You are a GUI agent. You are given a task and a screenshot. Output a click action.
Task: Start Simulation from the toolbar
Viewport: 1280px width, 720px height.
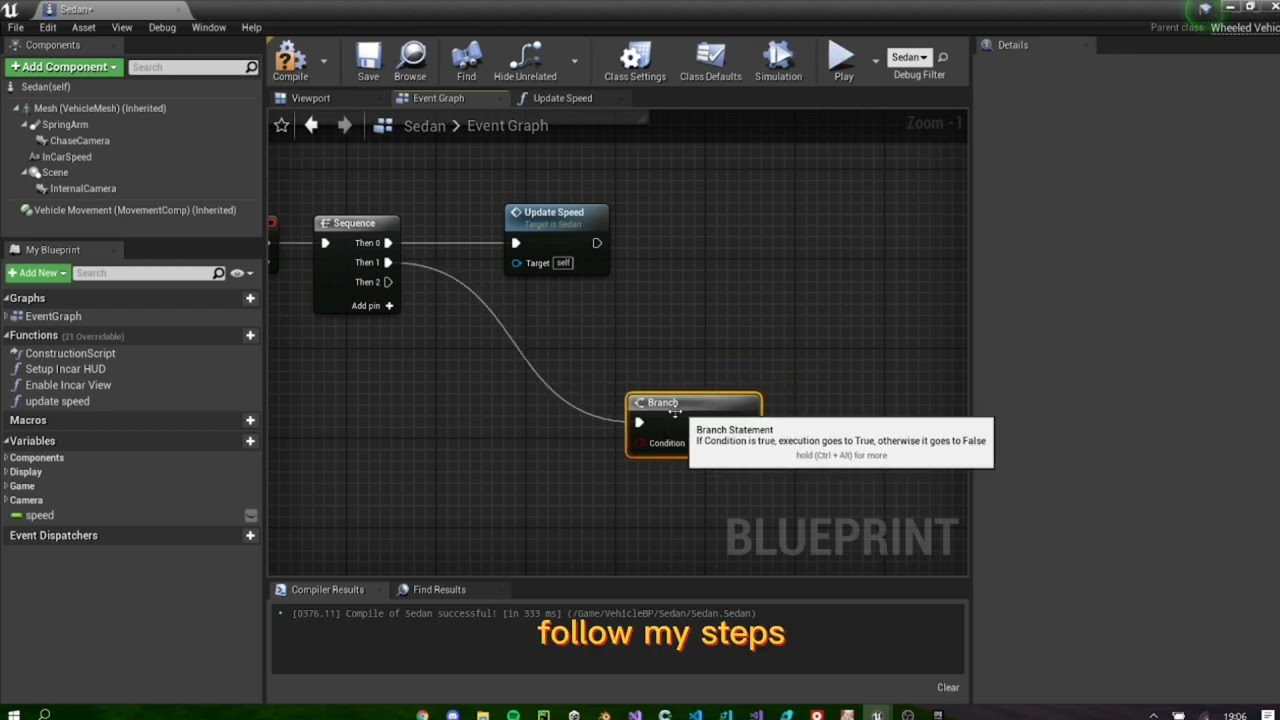click(778, 62)
